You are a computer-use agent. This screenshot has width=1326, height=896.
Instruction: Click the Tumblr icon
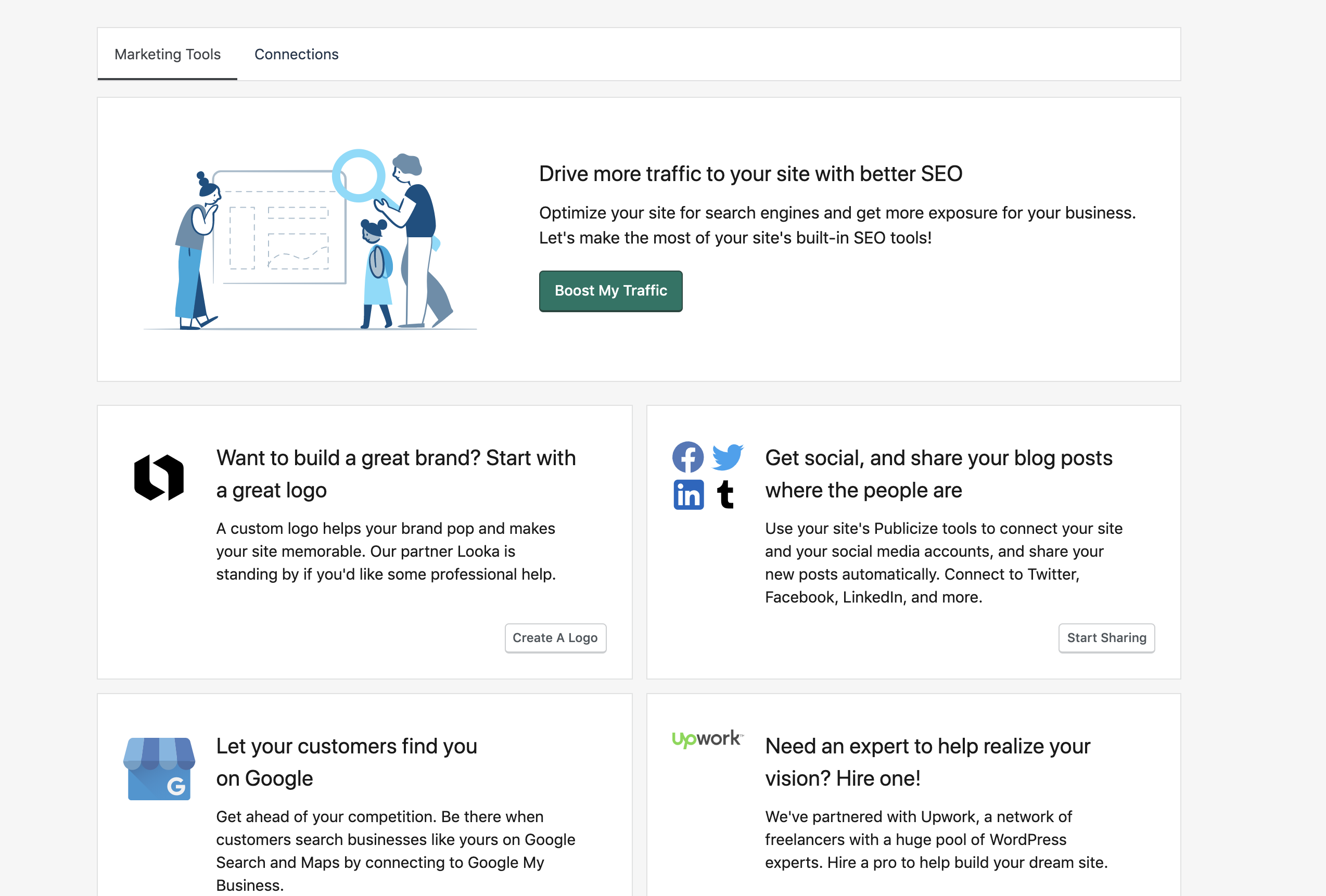click(x=725, y=494)
